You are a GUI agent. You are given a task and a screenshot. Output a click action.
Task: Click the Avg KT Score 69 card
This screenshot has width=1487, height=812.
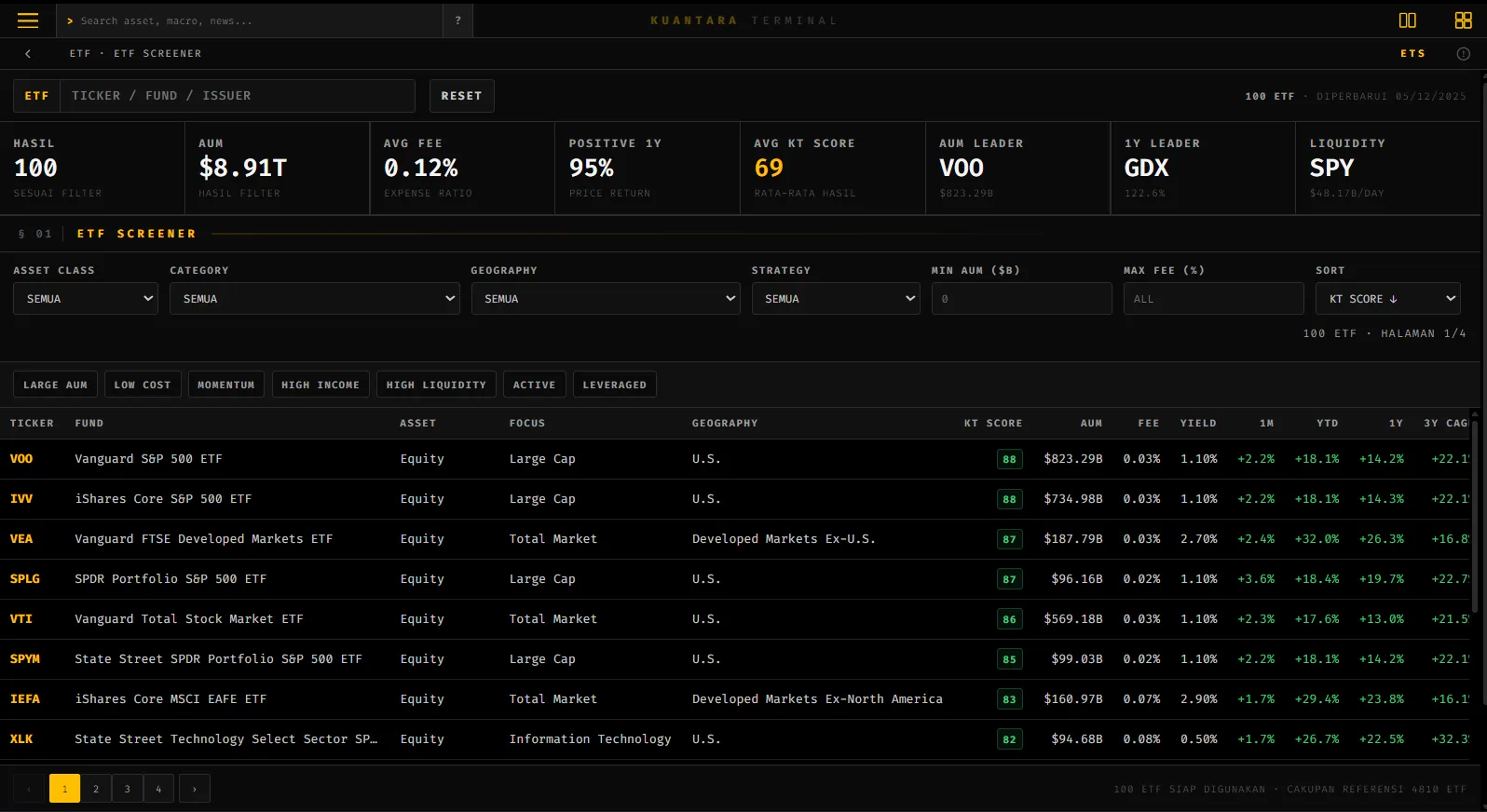[x=833, y=169]
